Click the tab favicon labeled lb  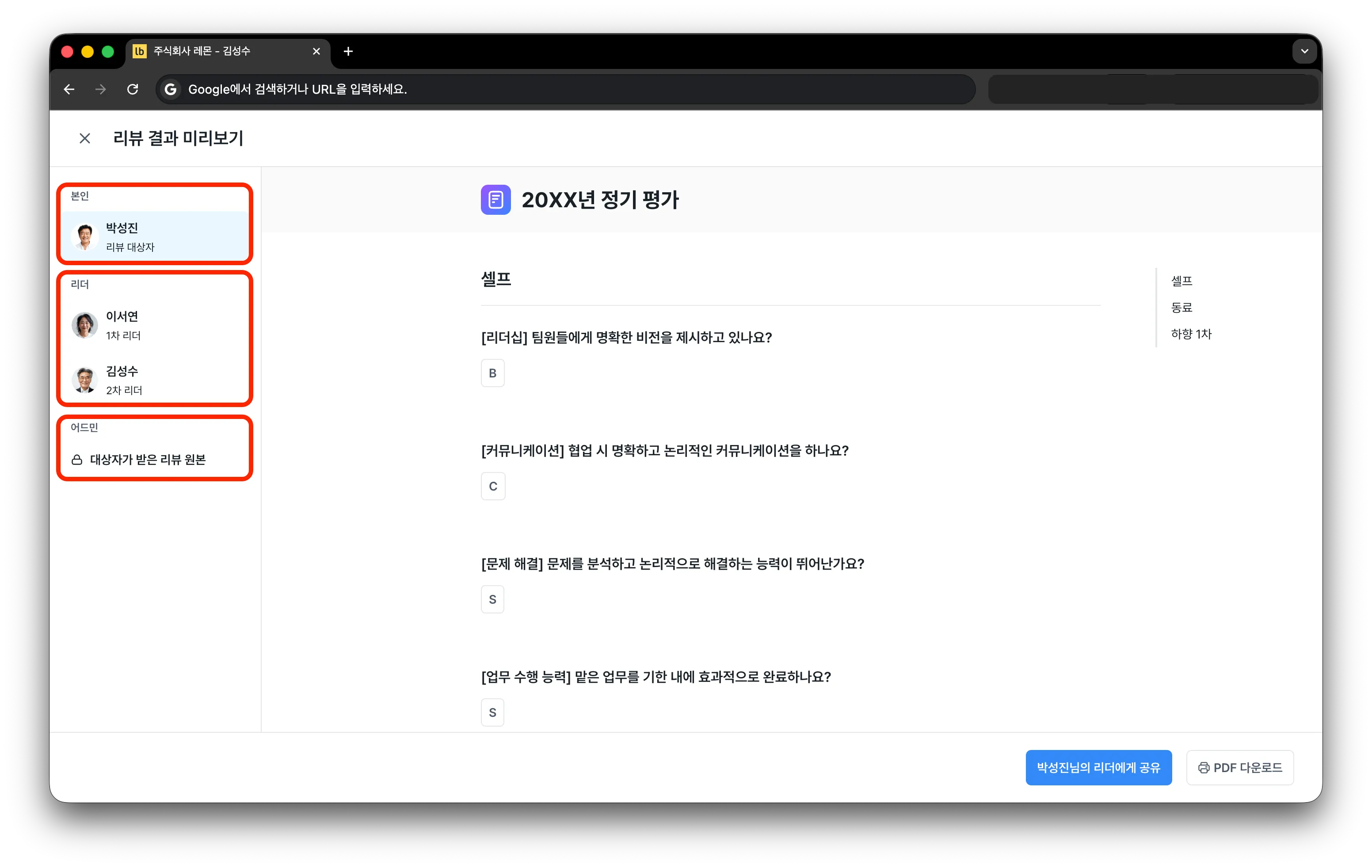(140, 51)
